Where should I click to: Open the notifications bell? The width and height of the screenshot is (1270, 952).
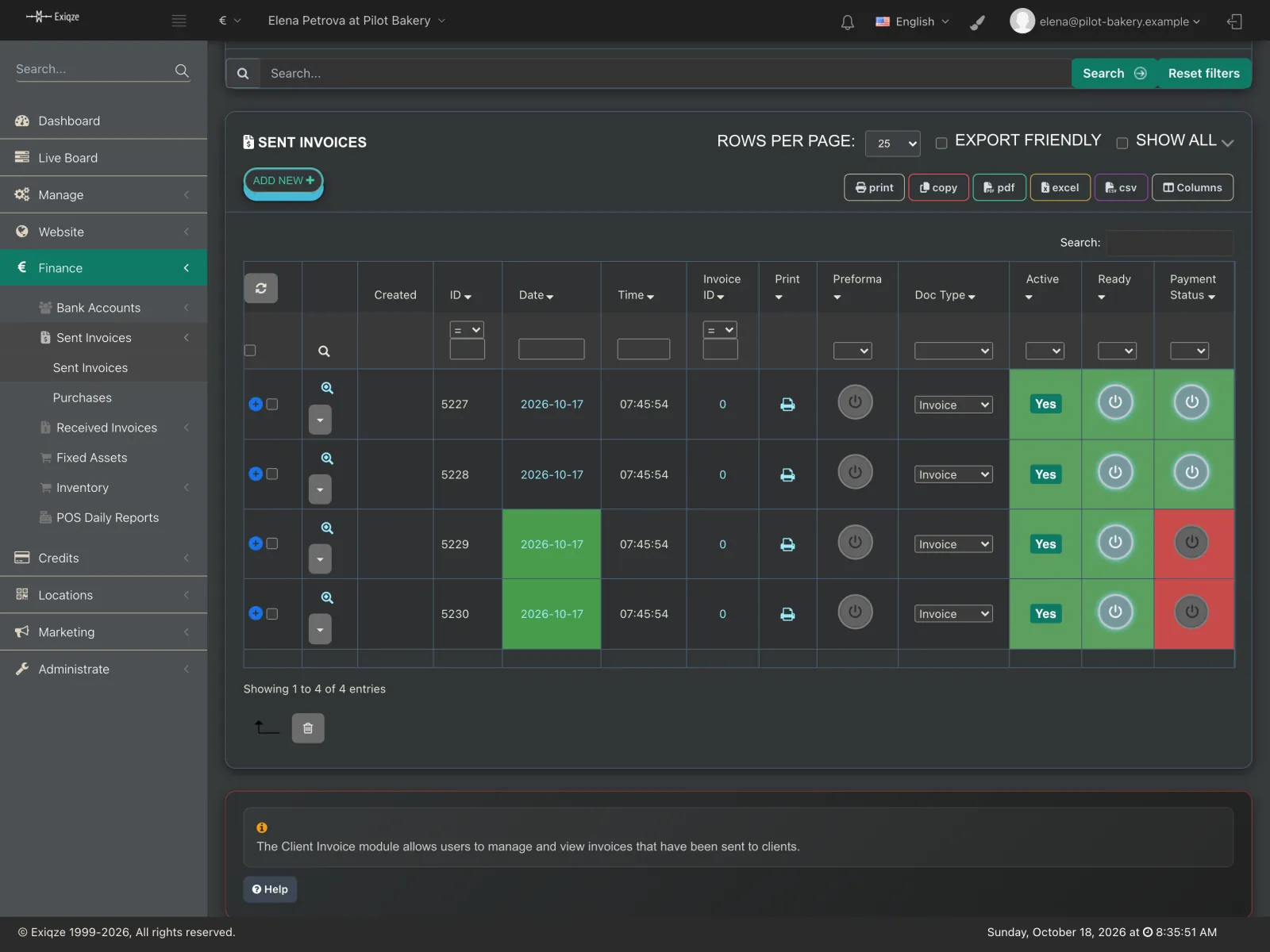pyautogui.click(x=848, y=22)
